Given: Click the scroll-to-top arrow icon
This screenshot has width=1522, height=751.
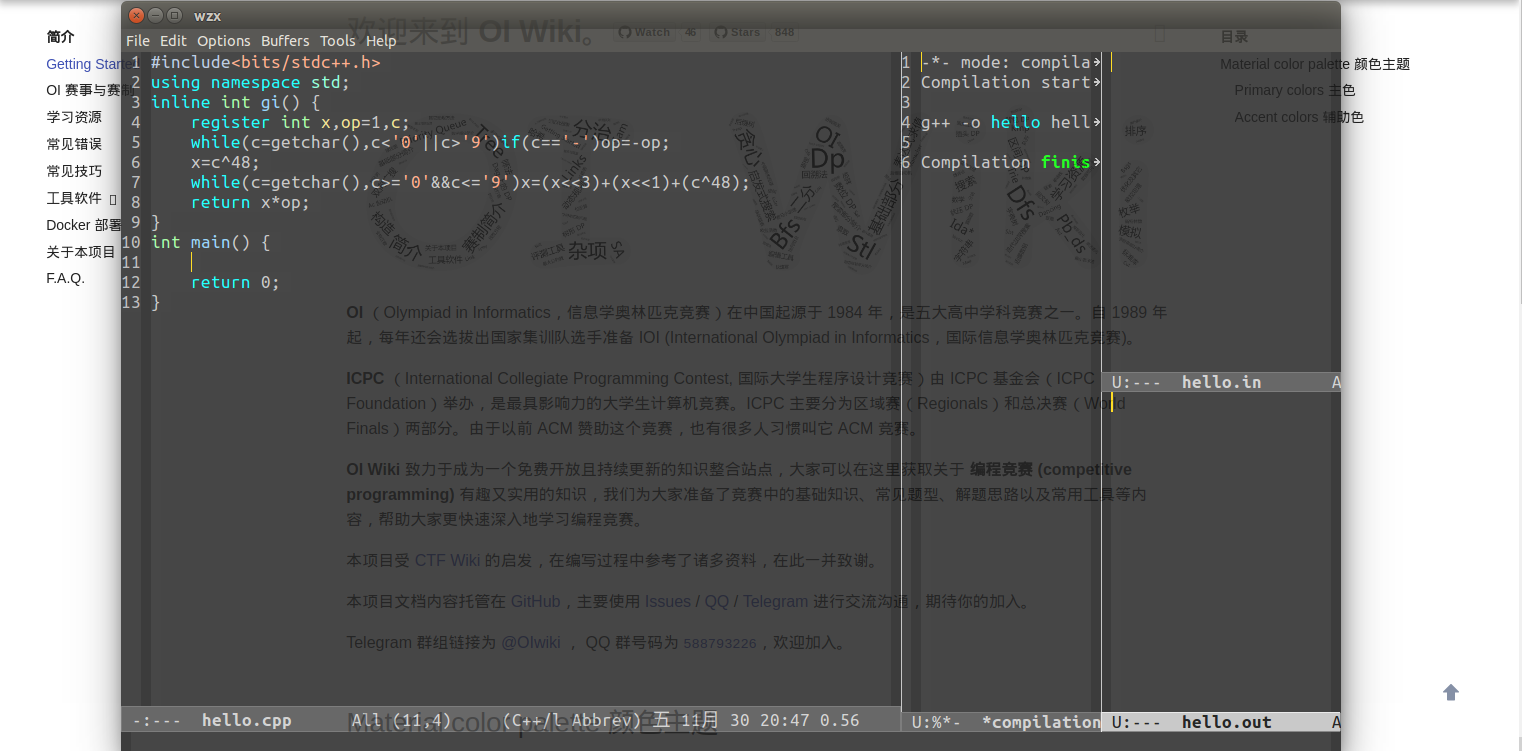Looking at the screenshot, I should point(1451,692).
